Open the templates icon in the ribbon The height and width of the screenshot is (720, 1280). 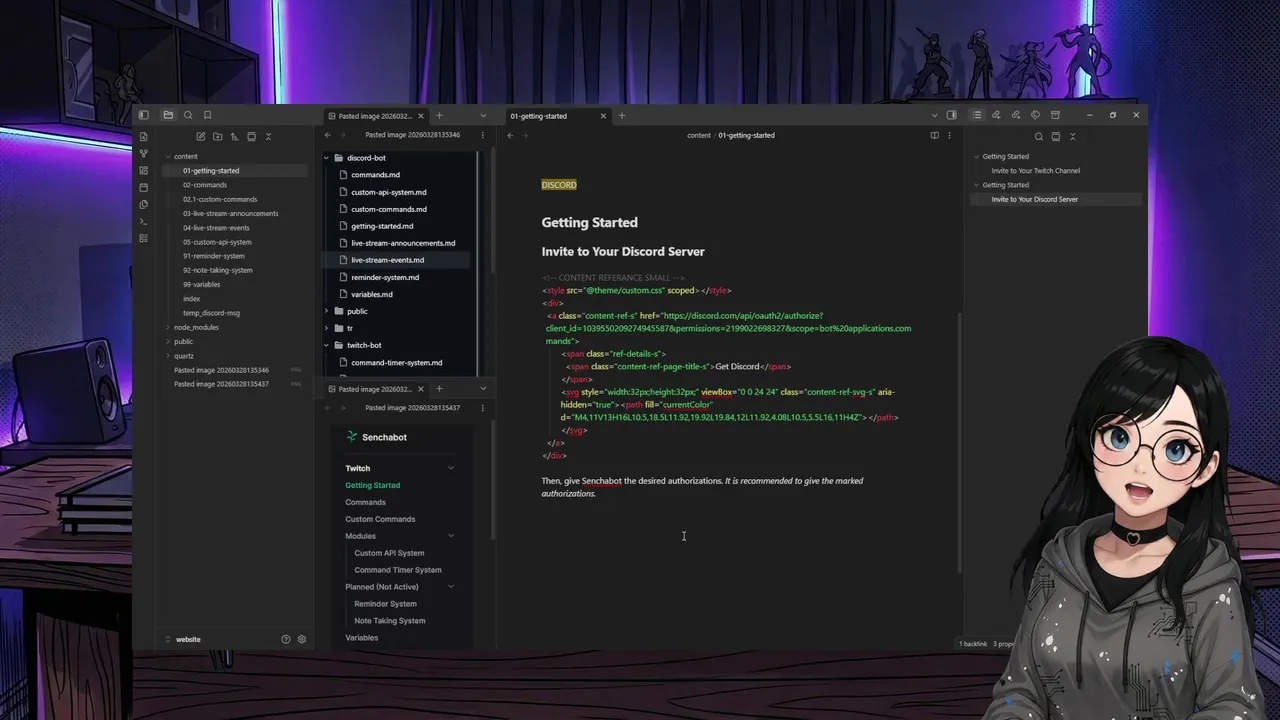[143, 204]
